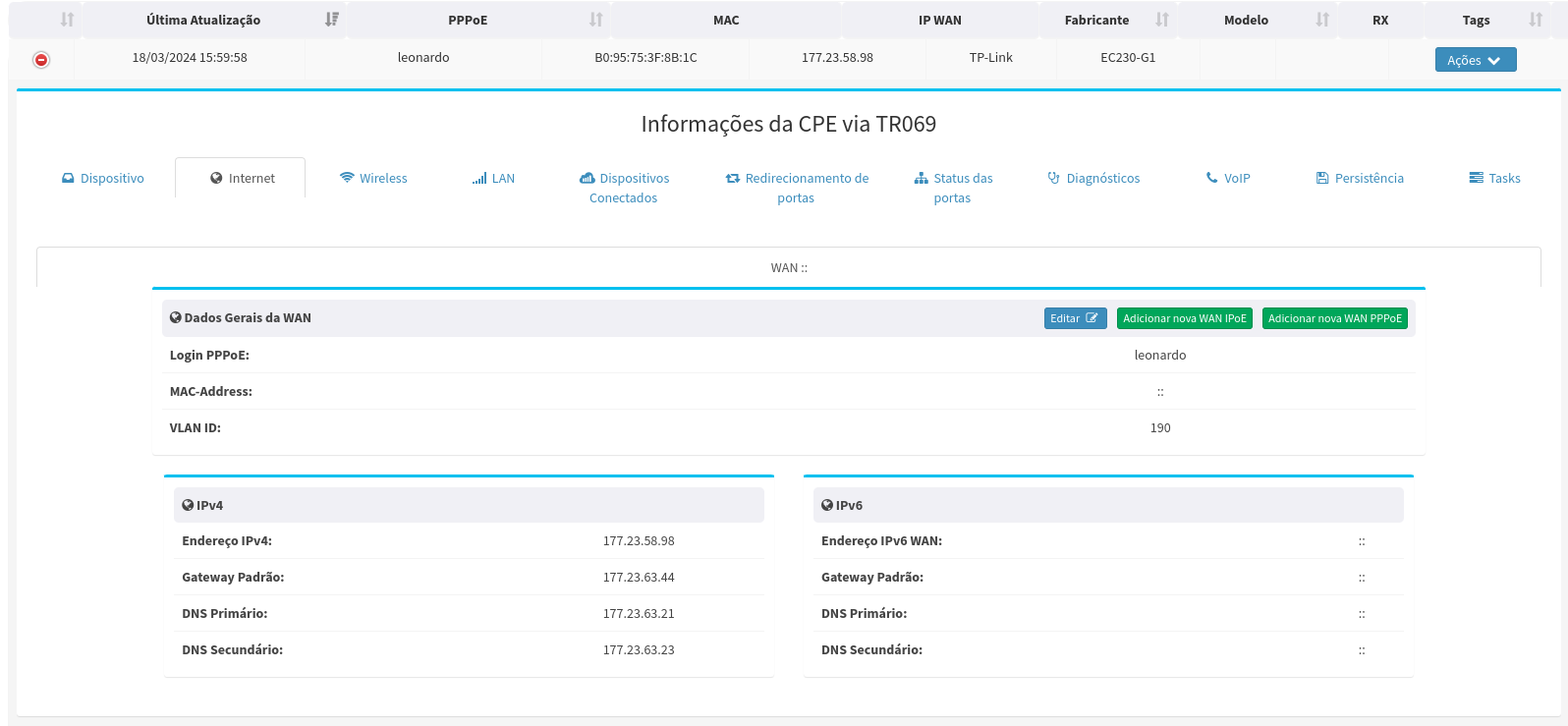Collapse the row with the red minus icon
Screen dimensions: 1568x726
(x=41, y=60)
